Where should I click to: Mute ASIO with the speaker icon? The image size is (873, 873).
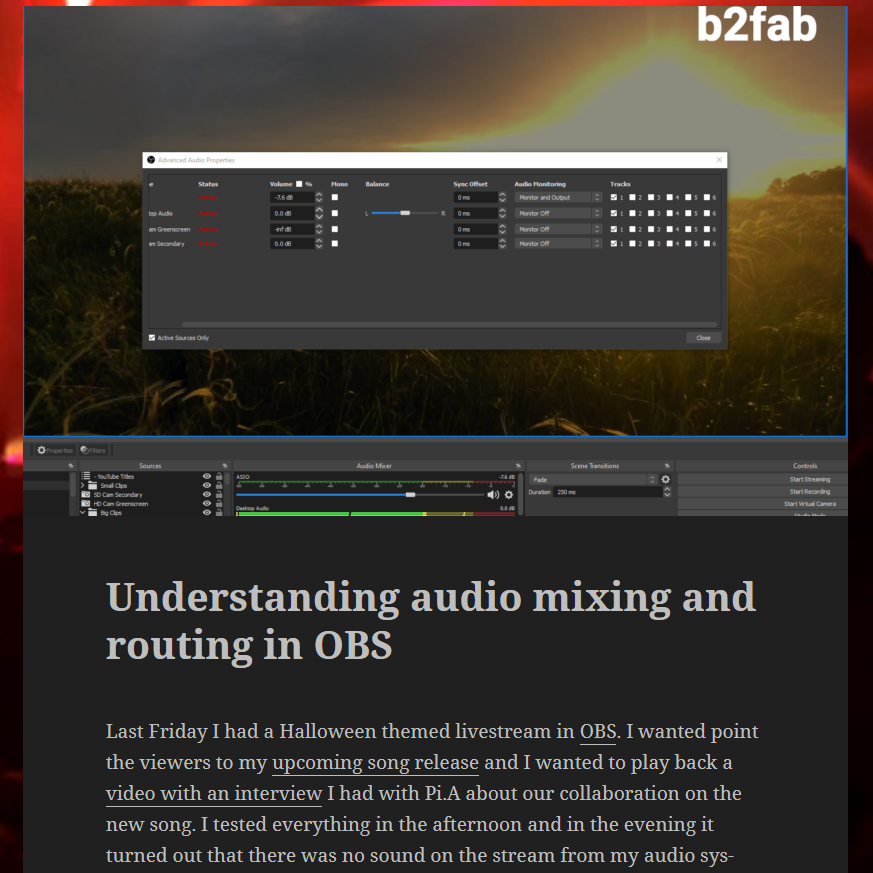493,494
